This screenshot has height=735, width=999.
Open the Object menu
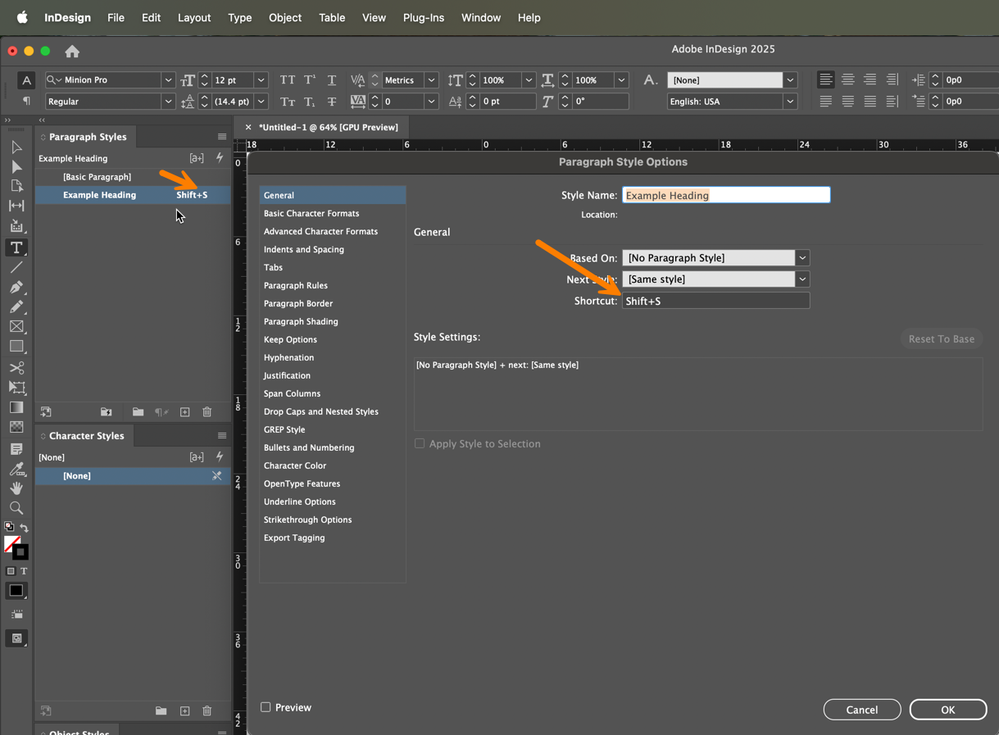tap(285, 18)
